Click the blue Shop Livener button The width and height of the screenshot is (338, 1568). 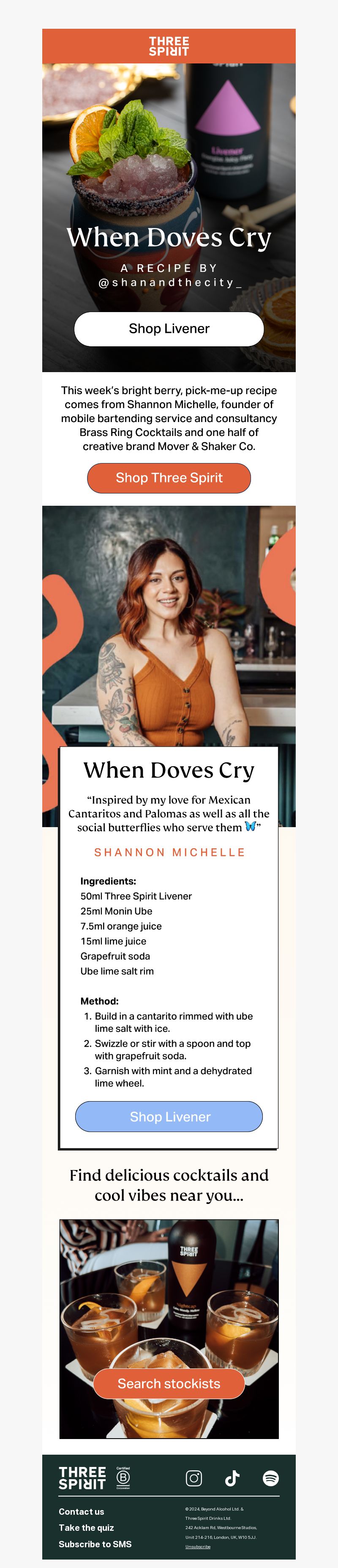tap(169, 1116)
